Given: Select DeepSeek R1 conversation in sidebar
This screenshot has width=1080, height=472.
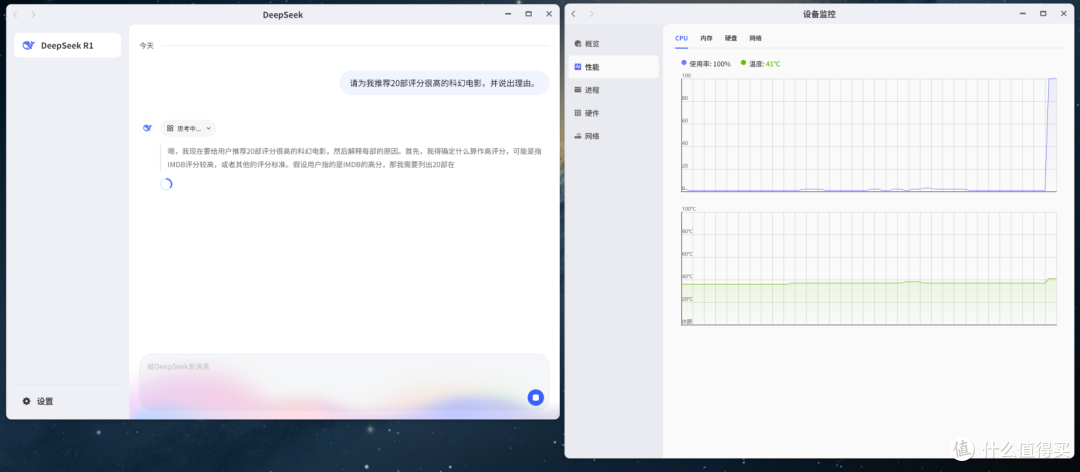Looking at the screenshot, I should coord(68,45).
